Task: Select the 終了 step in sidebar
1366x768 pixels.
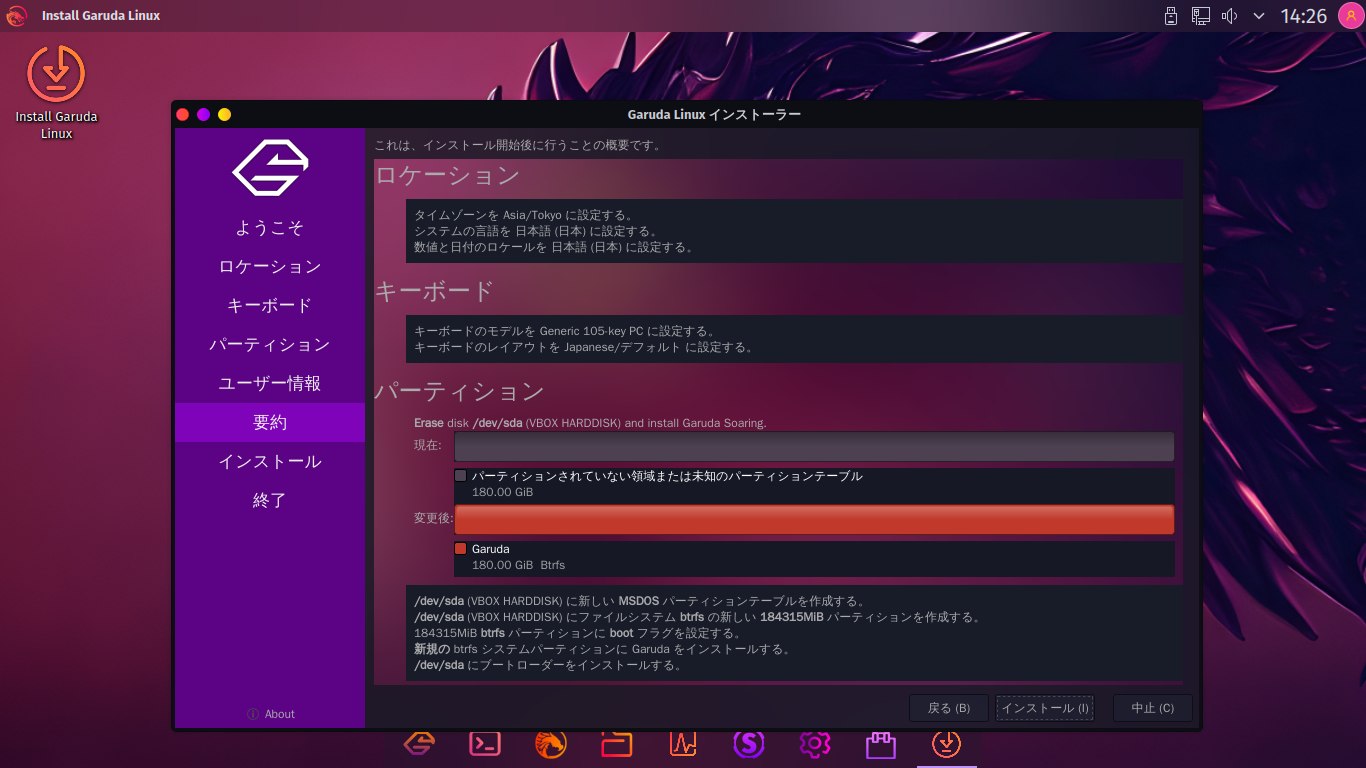Action: coord(270,501)
